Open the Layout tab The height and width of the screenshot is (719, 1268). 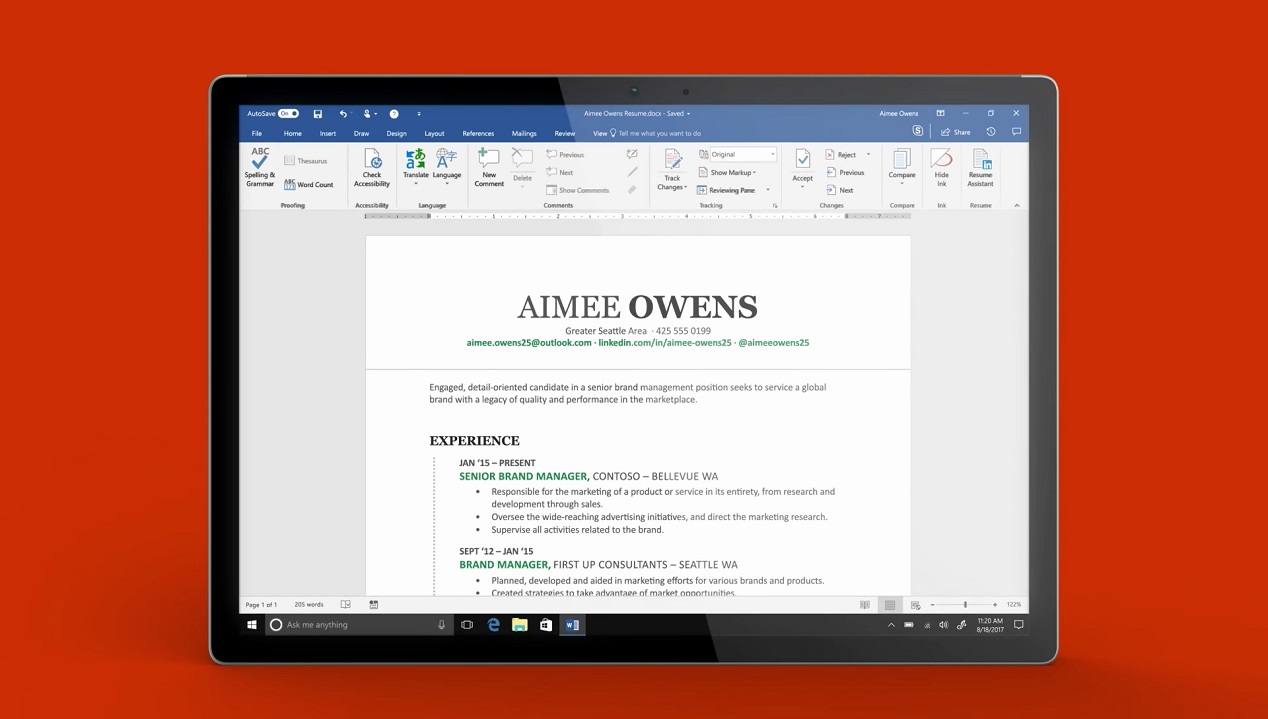pos(434,133)
